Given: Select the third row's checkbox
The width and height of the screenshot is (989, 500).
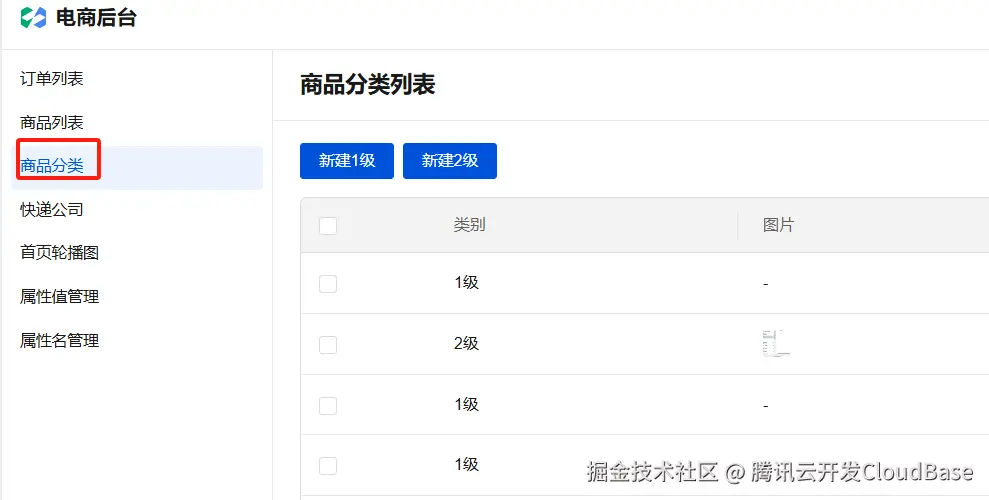Looking at the screenshot, I should click(328, 406).
